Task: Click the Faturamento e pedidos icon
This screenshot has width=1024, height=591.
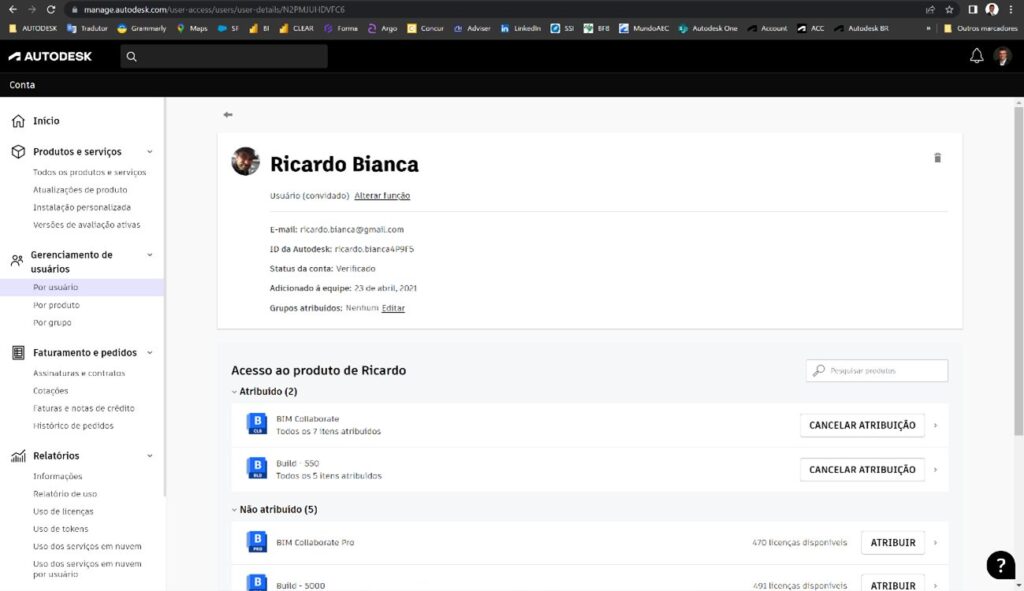Action: coord(18,353)
